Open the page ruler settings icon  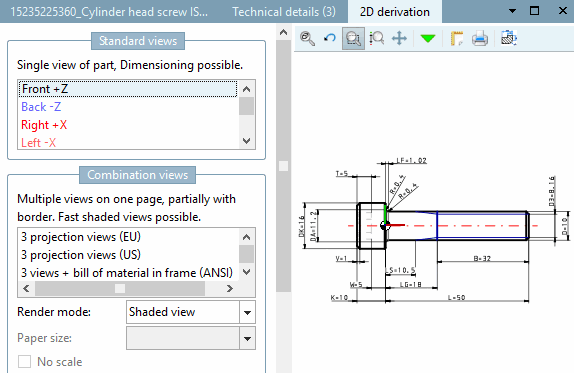456,38
